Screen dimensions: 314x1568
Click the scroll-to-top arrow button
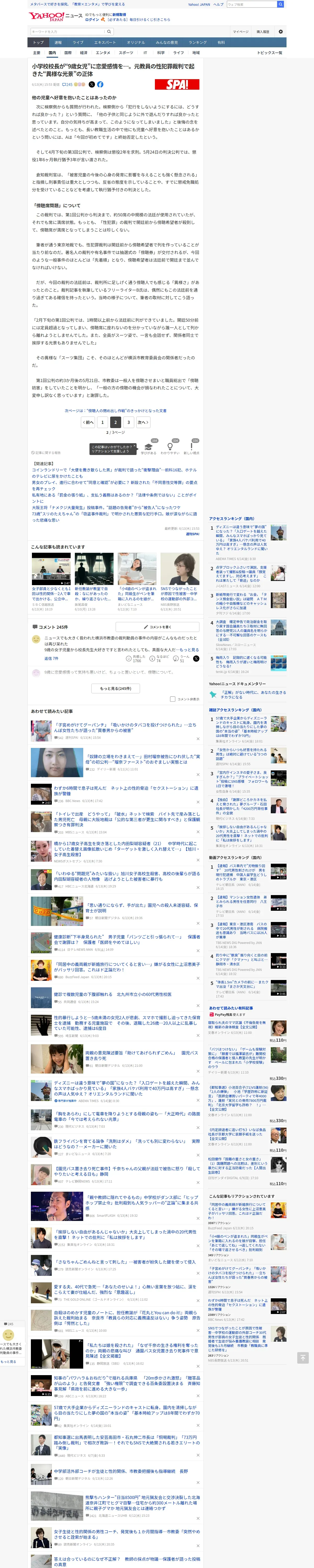point(302,1358)
